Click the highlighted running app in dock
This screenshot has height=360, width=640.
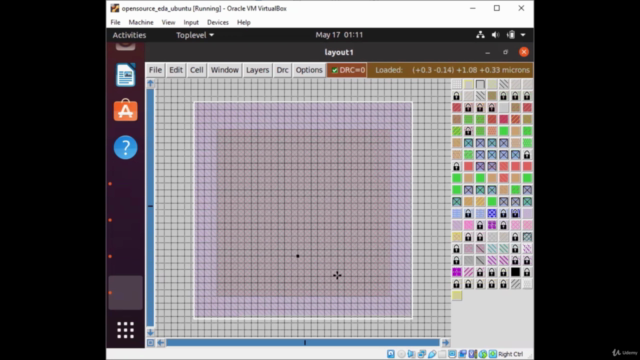125,293
